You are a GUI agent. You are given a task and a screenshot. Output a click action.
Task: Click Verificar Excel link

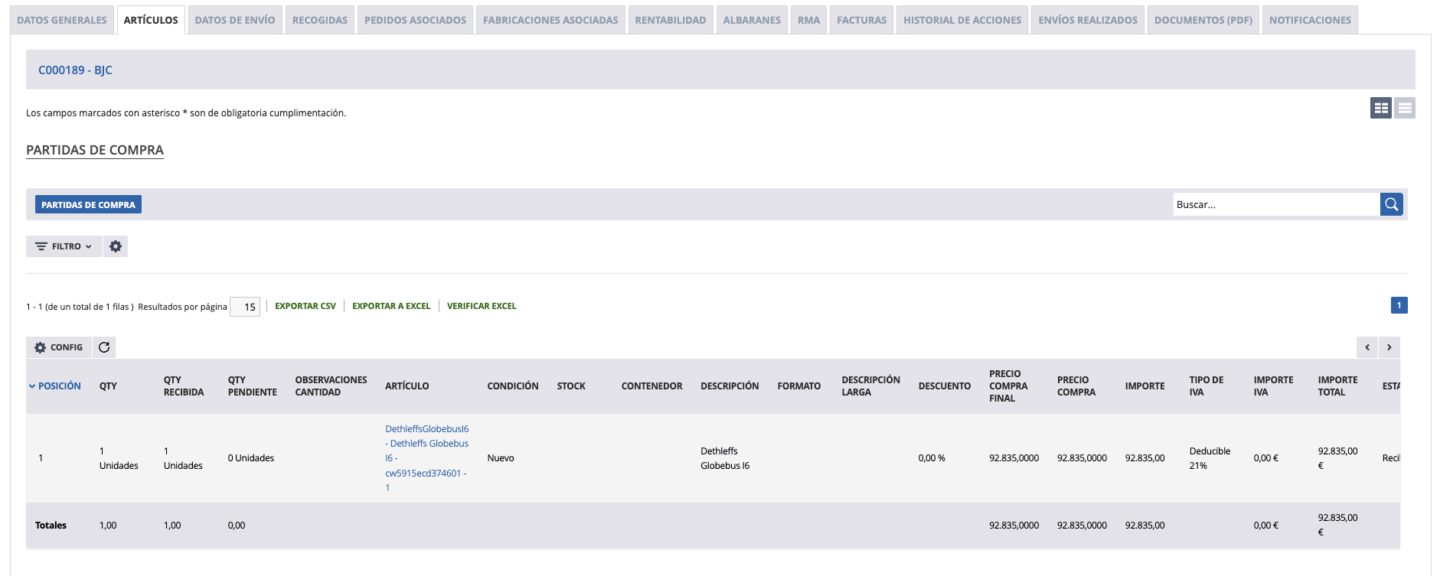click(x=481, y=306)
